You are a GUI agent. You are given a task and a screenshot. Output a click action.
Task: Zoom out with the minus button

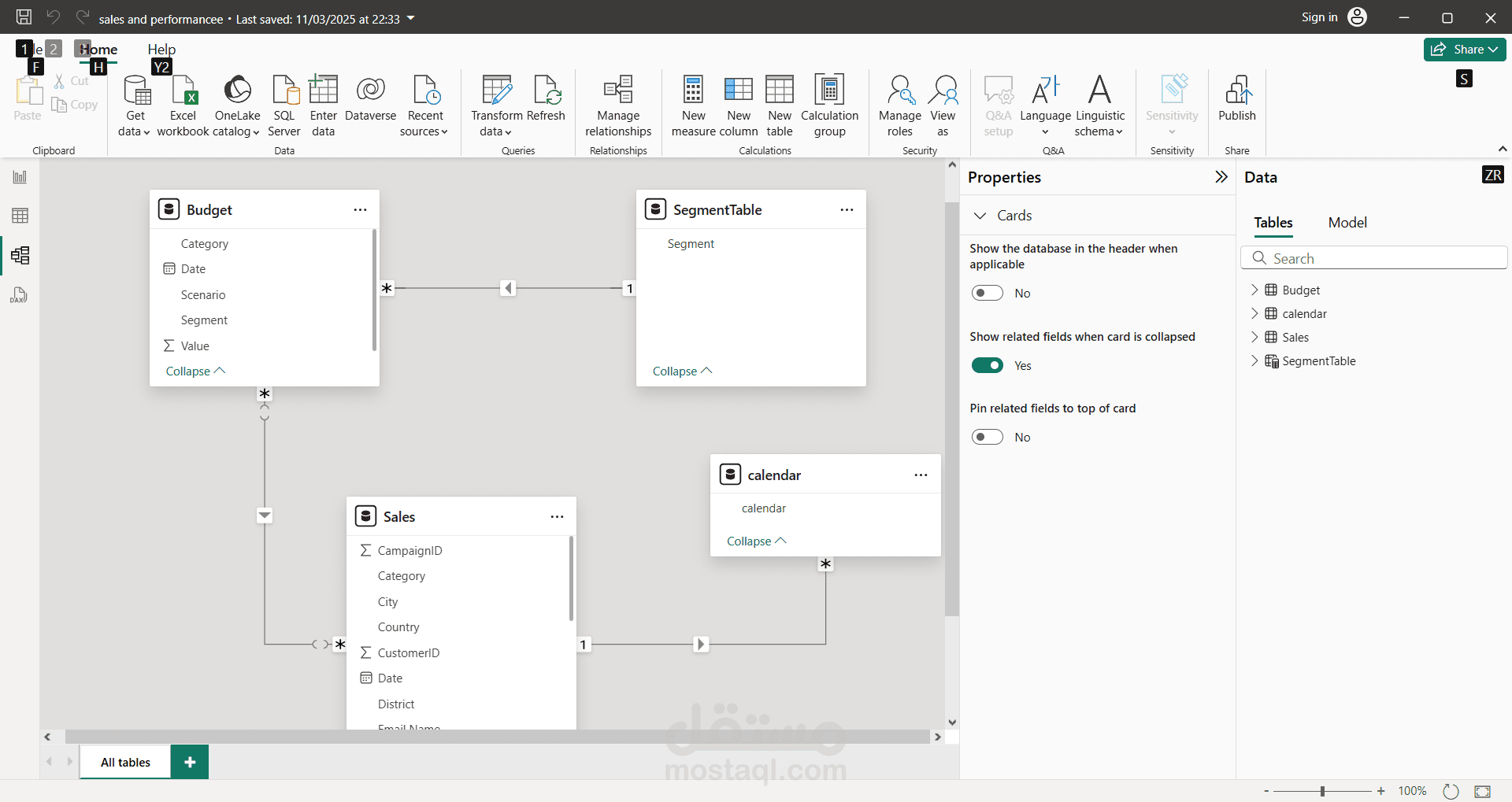click(x=1266, y=791)
